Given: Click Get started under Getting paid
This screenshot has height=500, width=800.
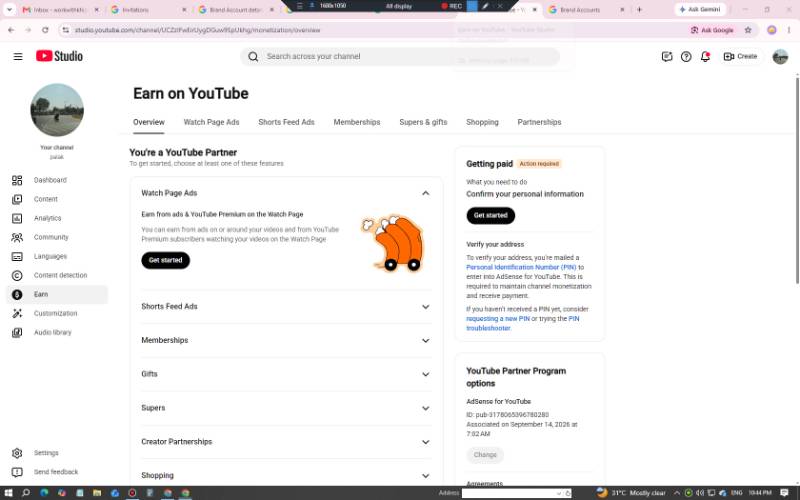Looking at the screenshot, I should (x=490, y=215).
